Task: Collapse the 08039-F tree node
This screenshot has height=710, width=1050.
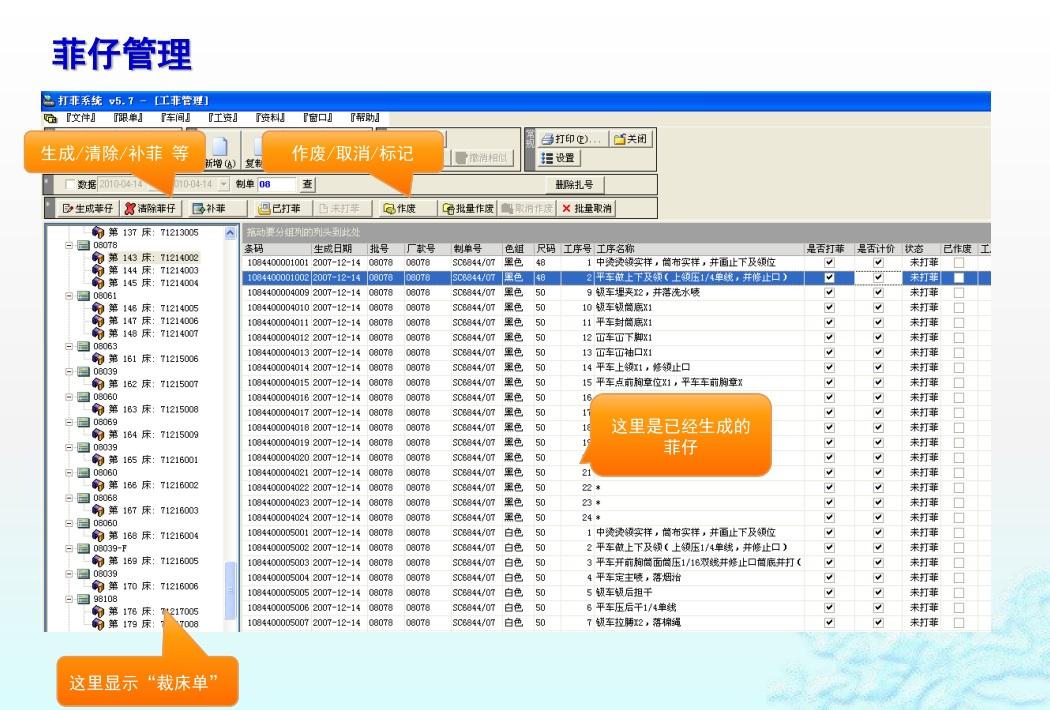Action: (68, 548)
